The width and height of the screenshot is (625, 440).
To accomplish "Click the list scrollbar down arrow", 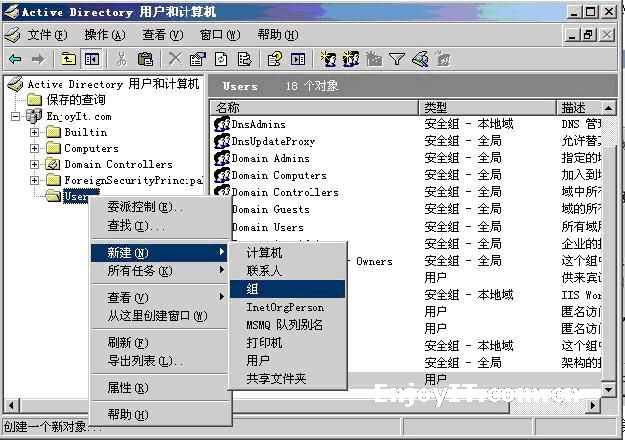I will pos(608,389).
